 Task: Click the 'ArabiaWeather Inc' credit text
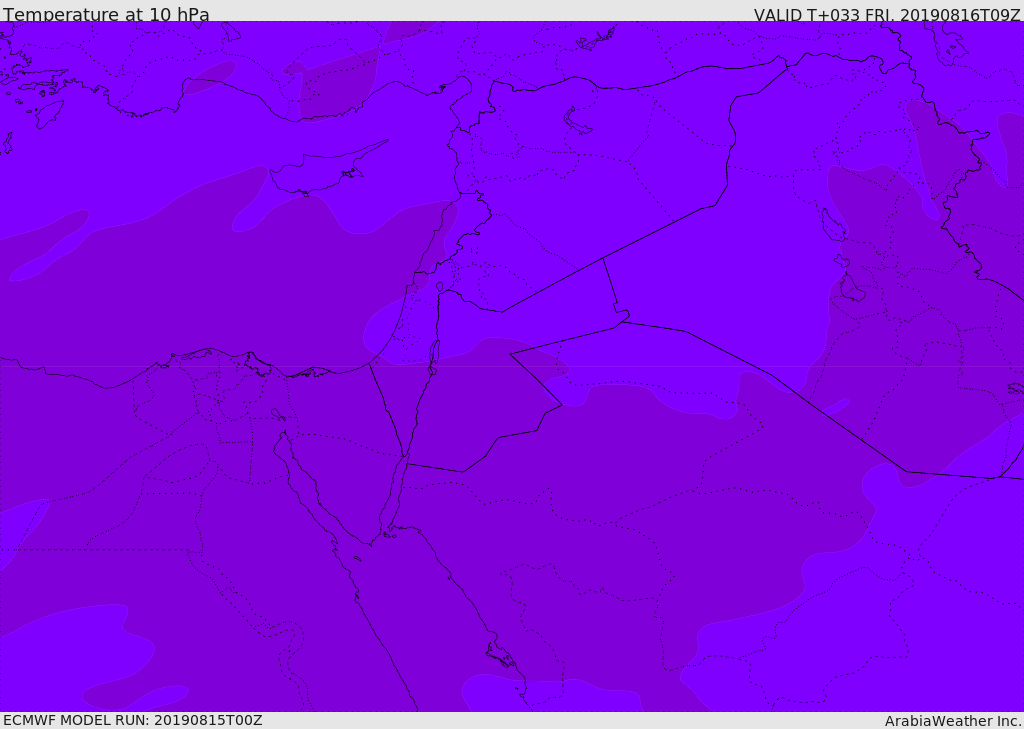(x=953, y=721)
